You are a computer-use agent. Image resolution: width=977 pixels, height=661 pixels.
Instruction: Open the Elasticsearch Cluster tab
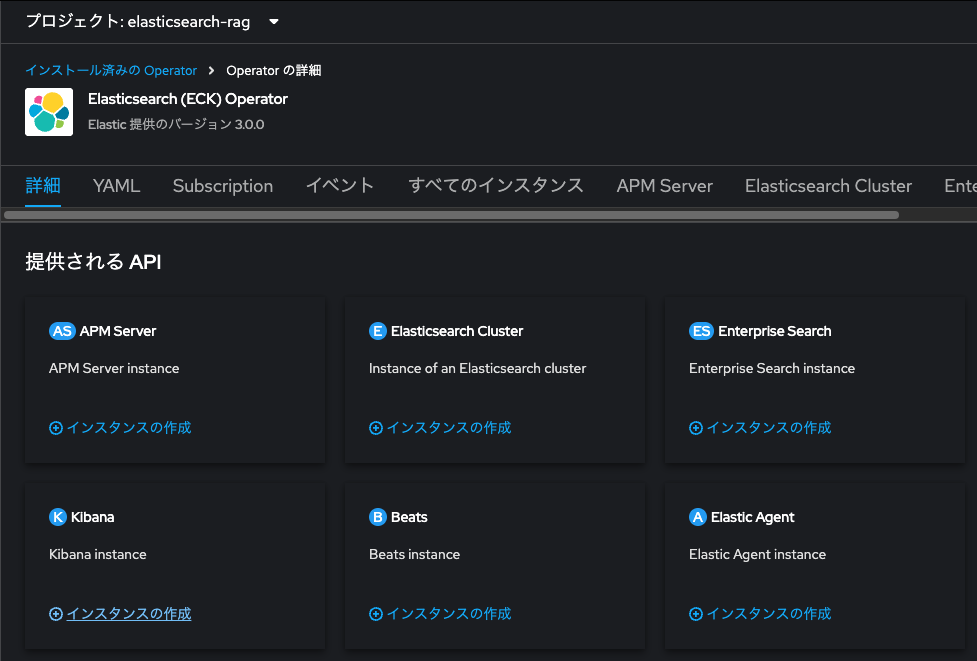click(x=828, y=186)
